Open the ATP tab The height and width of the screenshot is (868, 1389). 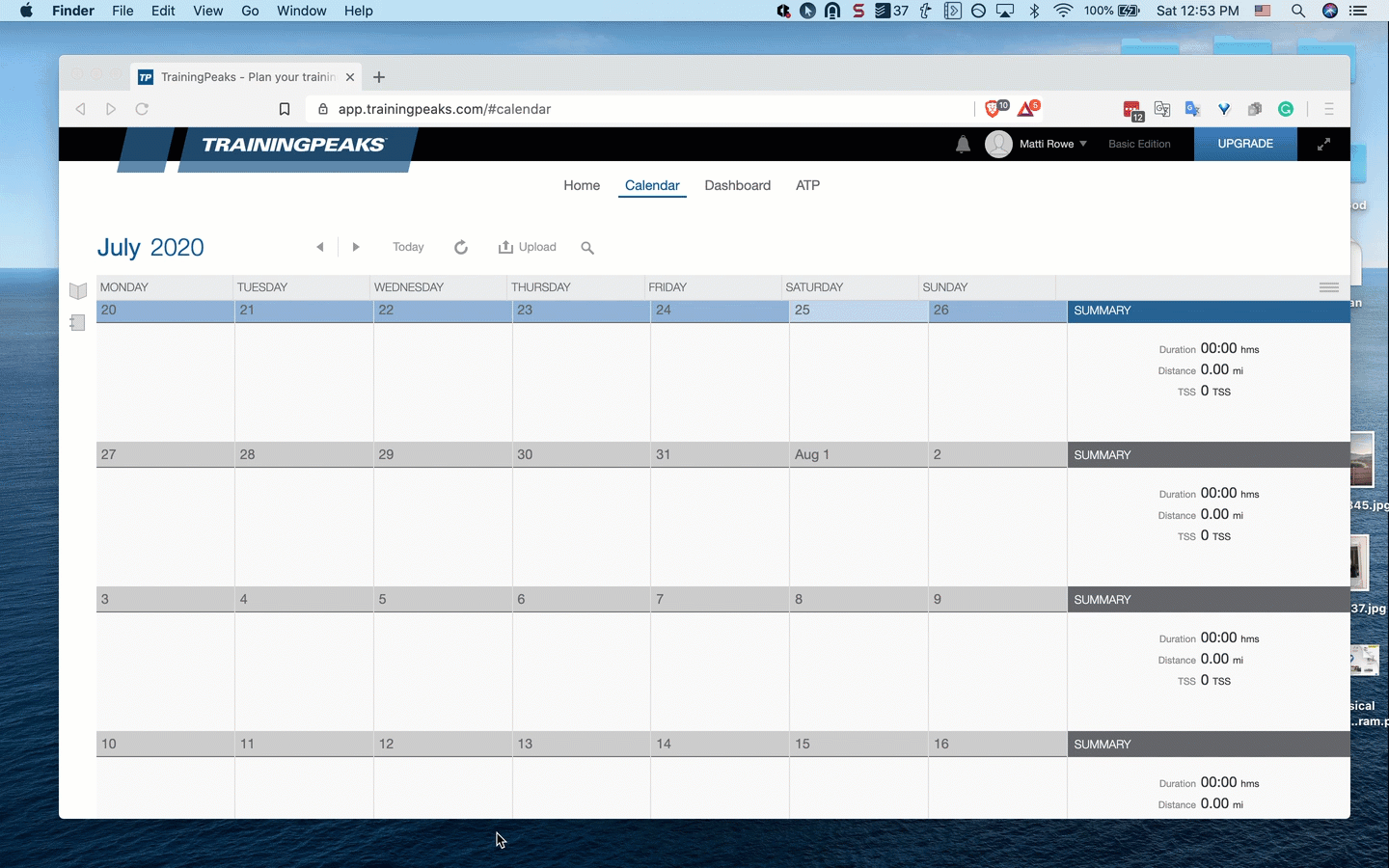(x=807, y=185)
